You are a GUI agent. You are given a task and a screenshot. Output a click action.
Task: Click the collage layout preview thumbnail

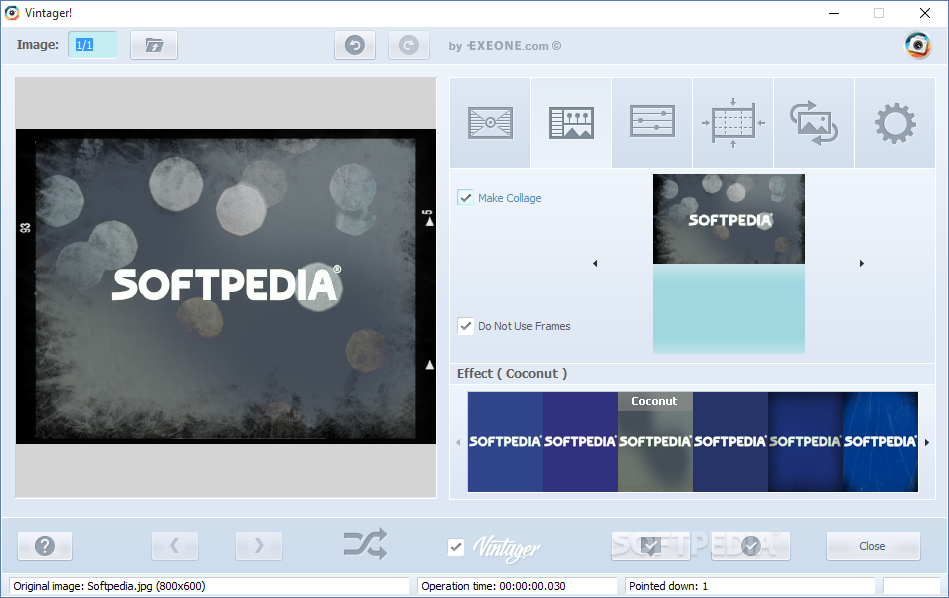pos(729,264)
